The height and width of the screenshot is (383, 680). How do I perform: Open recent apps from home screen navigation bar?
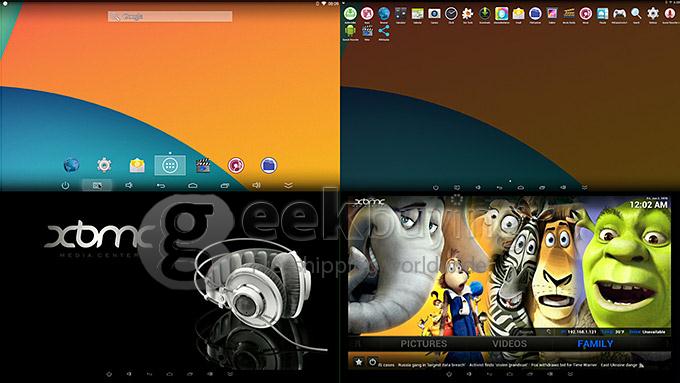pyautogui.click(x=225, y=186)
